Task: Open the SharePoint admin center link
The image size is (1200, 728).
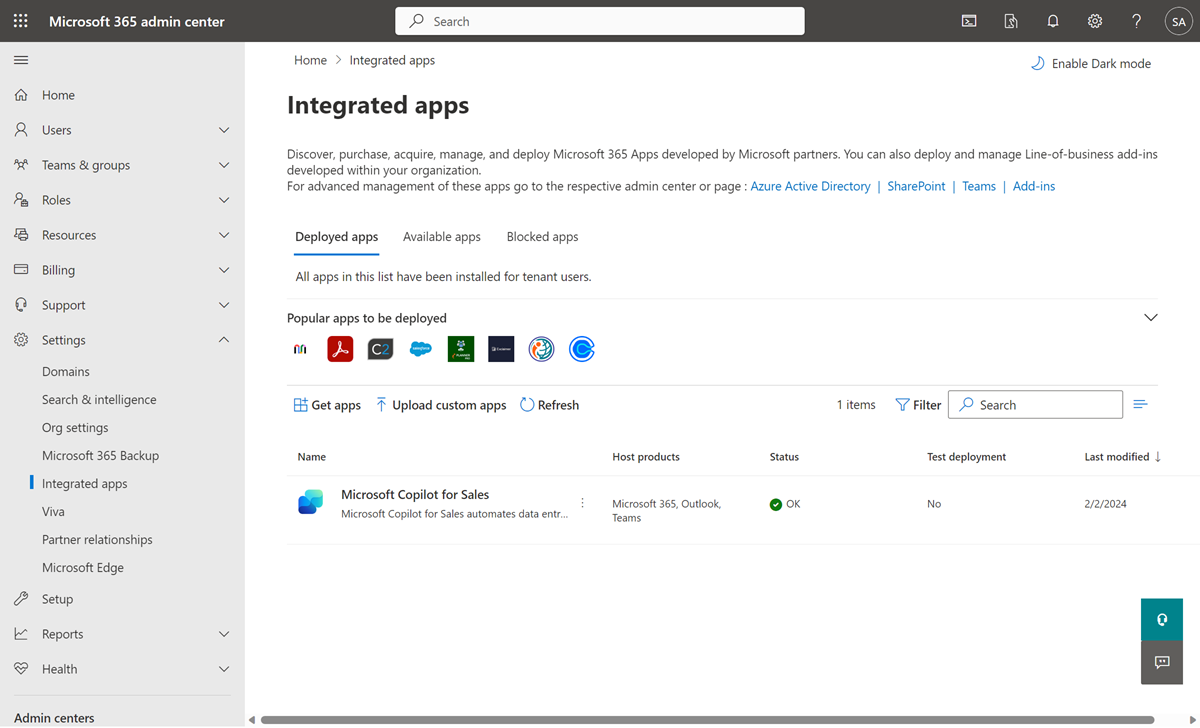Action: click(x=916, y=185)
